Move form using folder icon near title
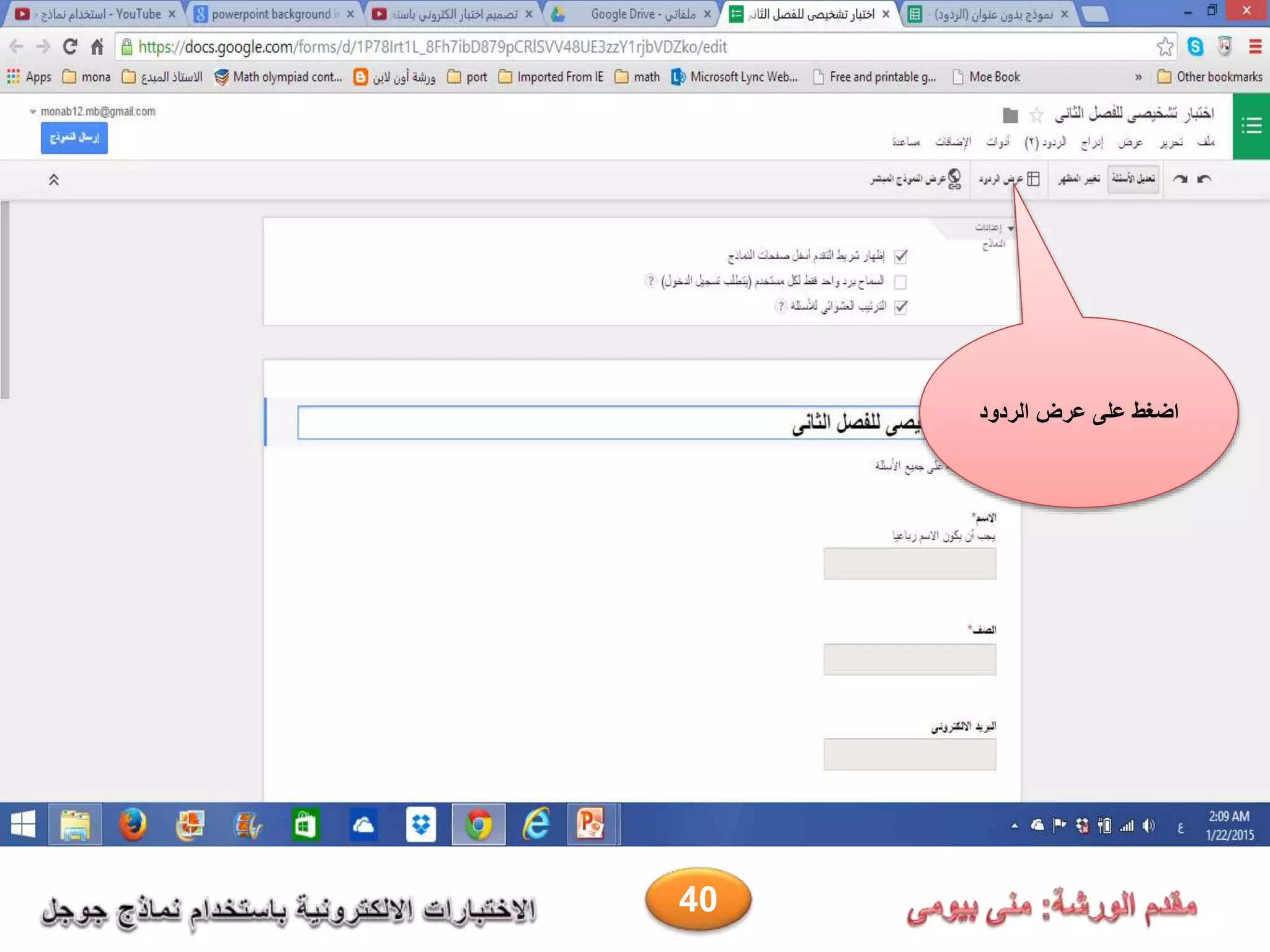 click(1010, 115)
